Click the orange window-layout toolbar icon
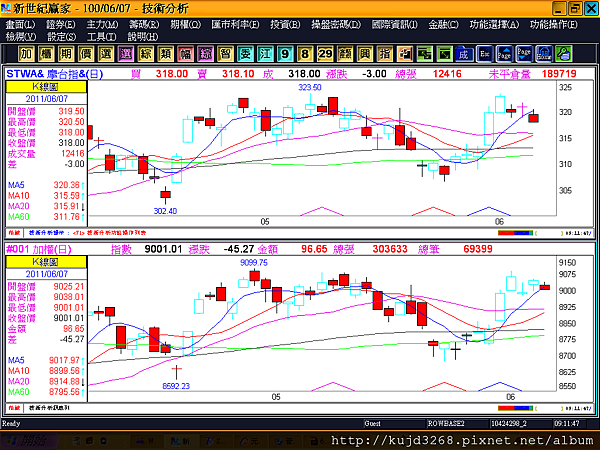The height and width of the screenshot is (450, 600). (404, 54)
